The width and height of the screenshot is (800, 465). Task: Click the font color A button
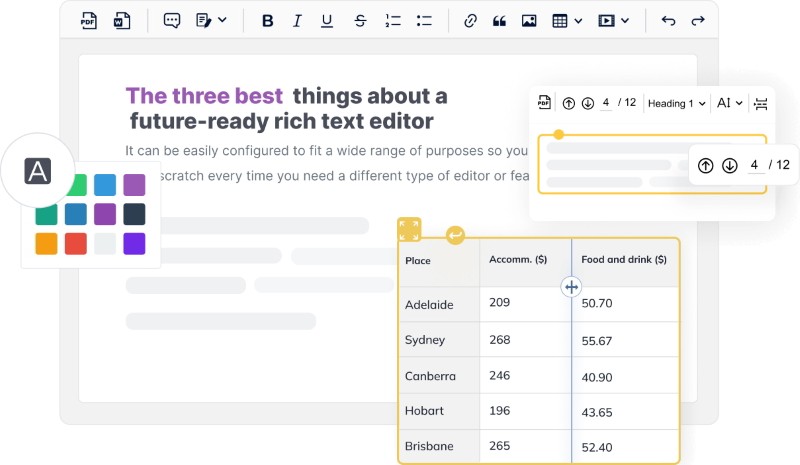[38, 171]
